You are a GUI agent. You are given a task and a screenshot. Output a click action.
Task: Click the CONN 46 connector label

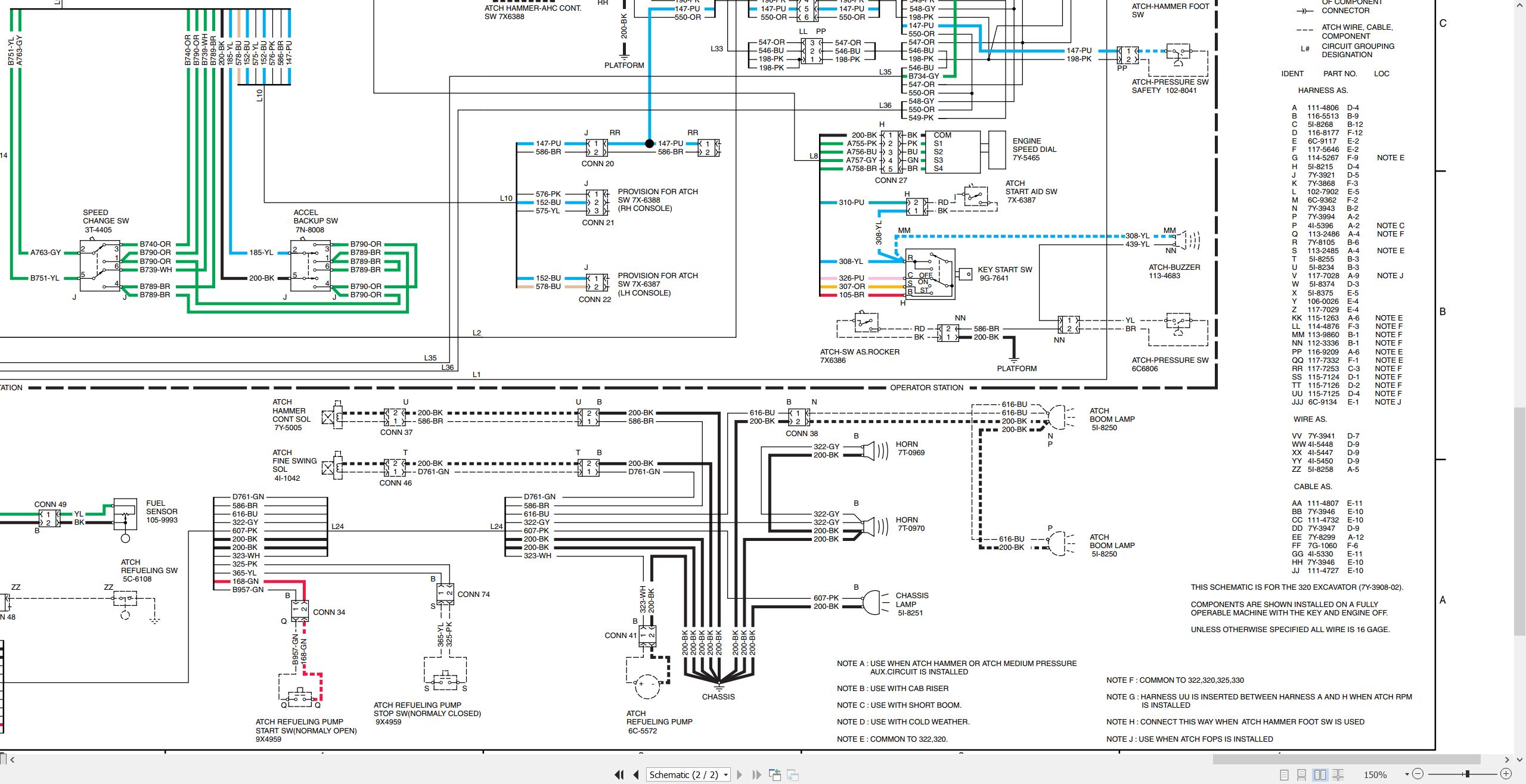point(396,483)
